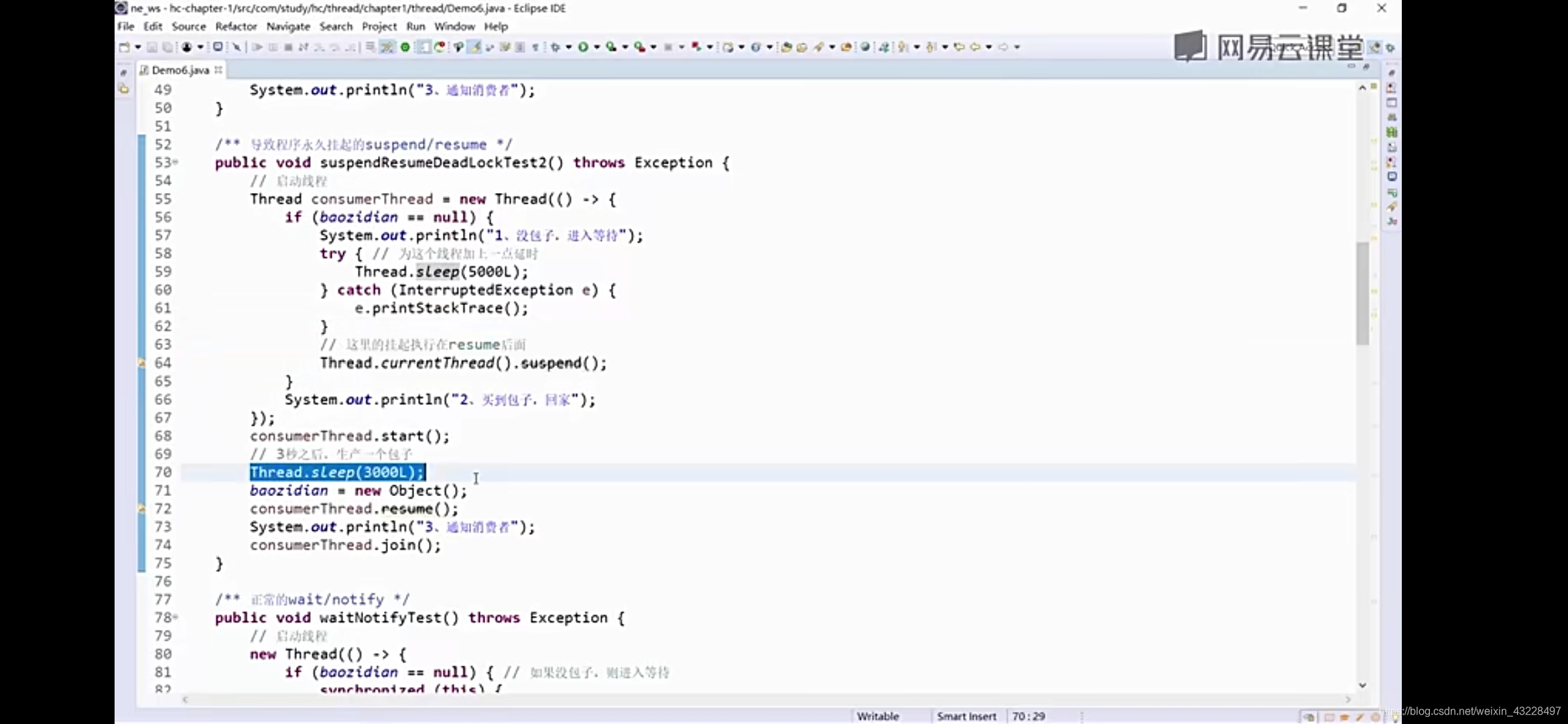The height and width of the screenshot is (724, 1568).
Task: Open the Debug configurations dropdown arrow
Action: [x=568, y=47]
